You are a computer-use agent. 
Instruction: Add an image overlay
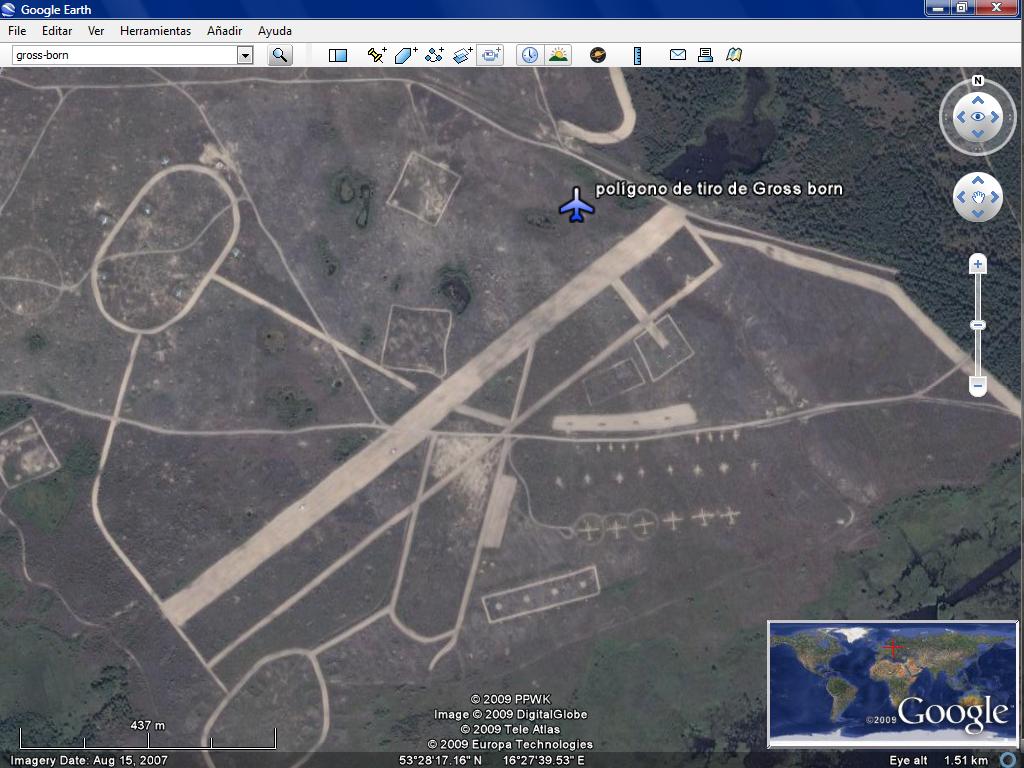[x=462, y=55]
